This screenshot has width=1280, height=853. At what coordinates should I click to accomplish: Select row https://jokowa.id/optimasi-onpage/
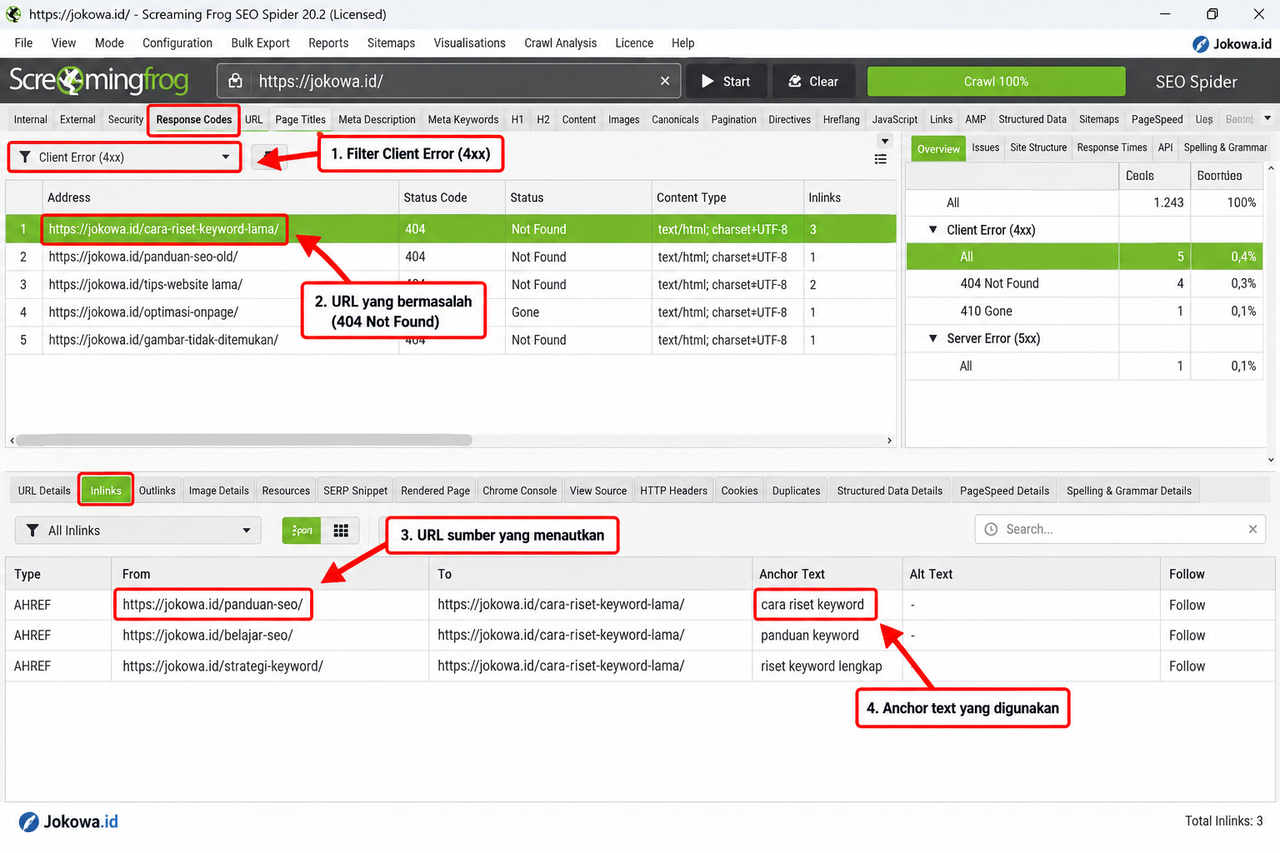[x=450, y=312]
